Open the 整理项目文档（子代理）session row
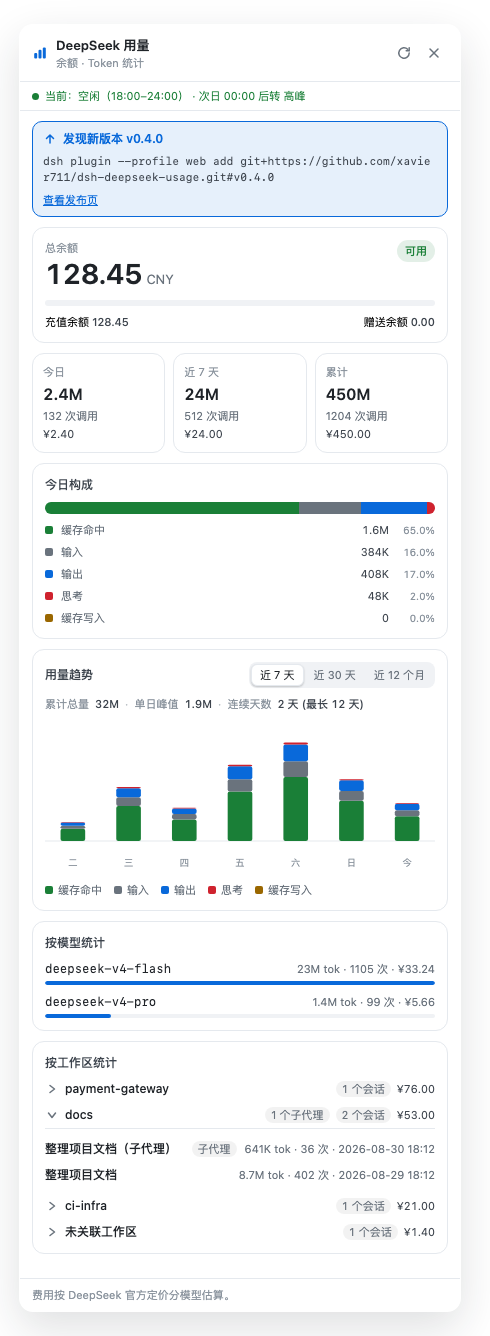Image resolution: width=490 pixels, height=1336 pixels. [240, 1149]
